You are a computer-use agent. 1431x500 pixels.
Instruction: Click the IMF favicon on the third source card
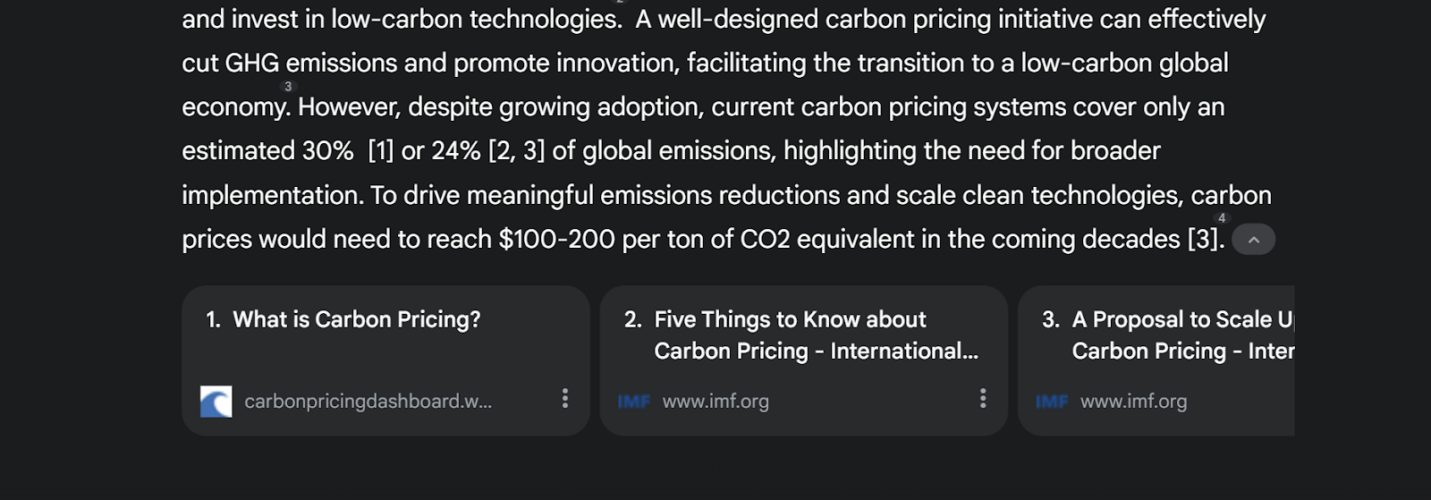pos(1052,401)
